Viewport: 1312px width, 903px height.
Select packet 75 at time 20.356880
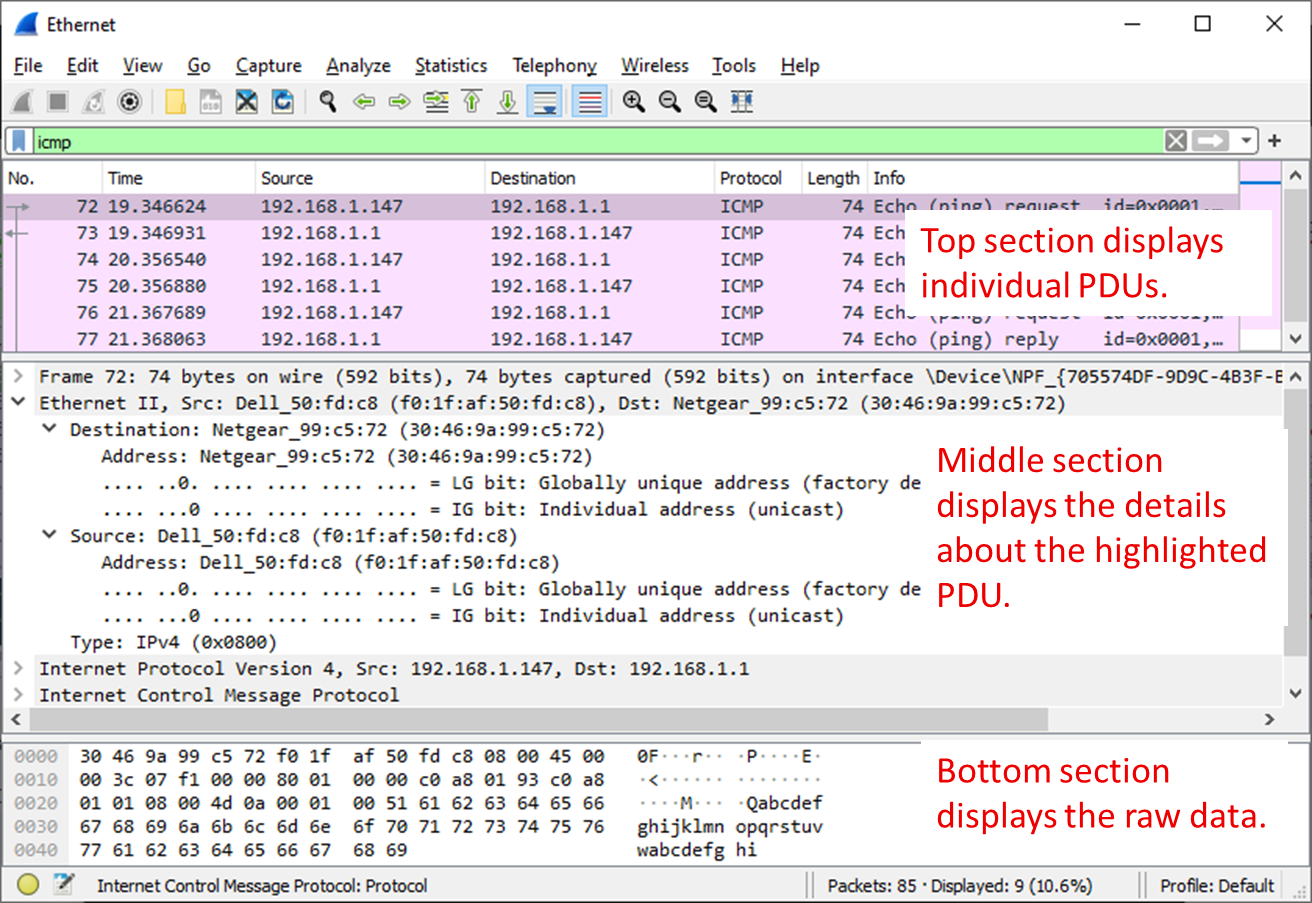point(620,286)
